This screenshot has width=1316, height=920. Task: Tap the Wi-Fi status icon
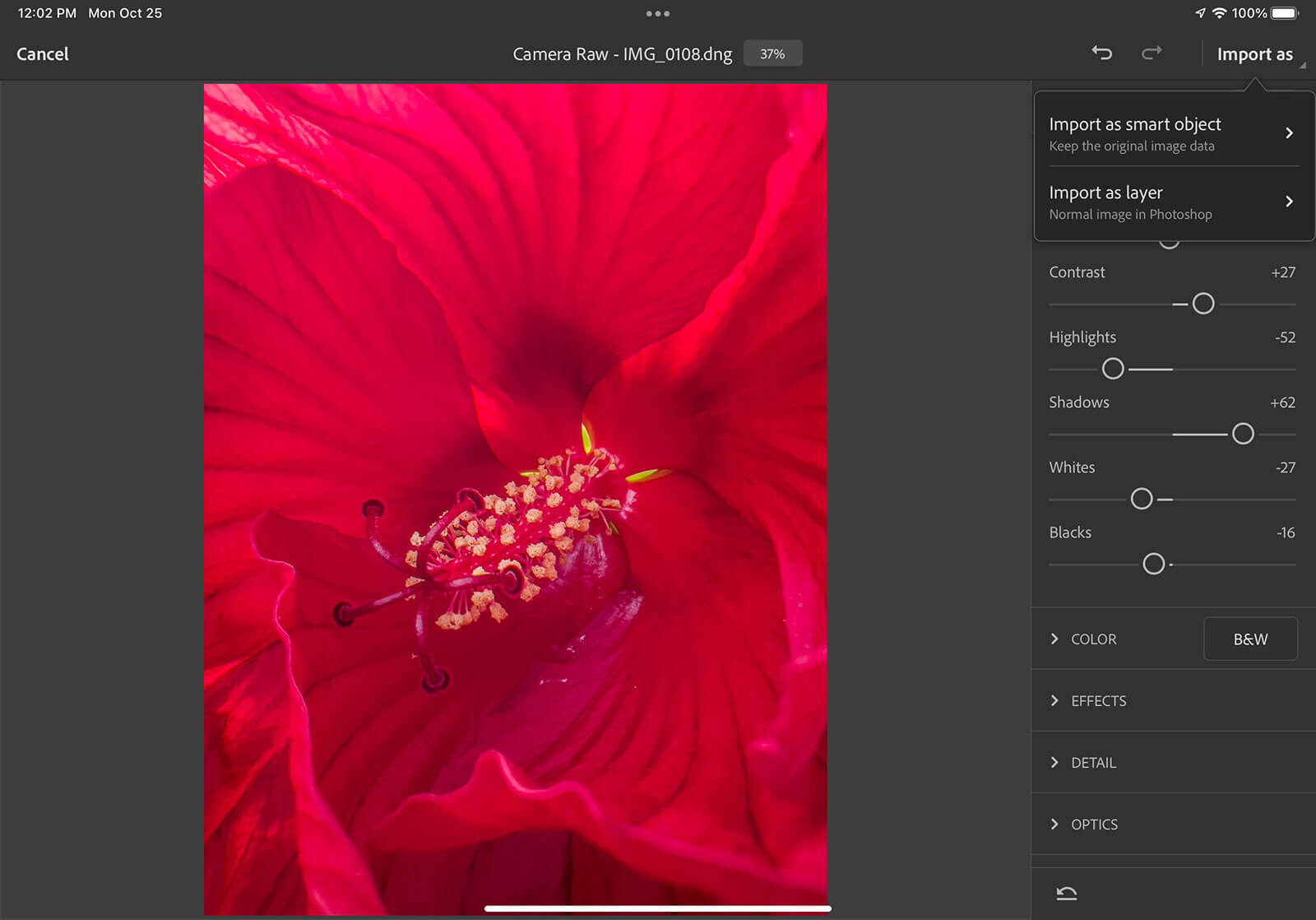(1219, 13)
